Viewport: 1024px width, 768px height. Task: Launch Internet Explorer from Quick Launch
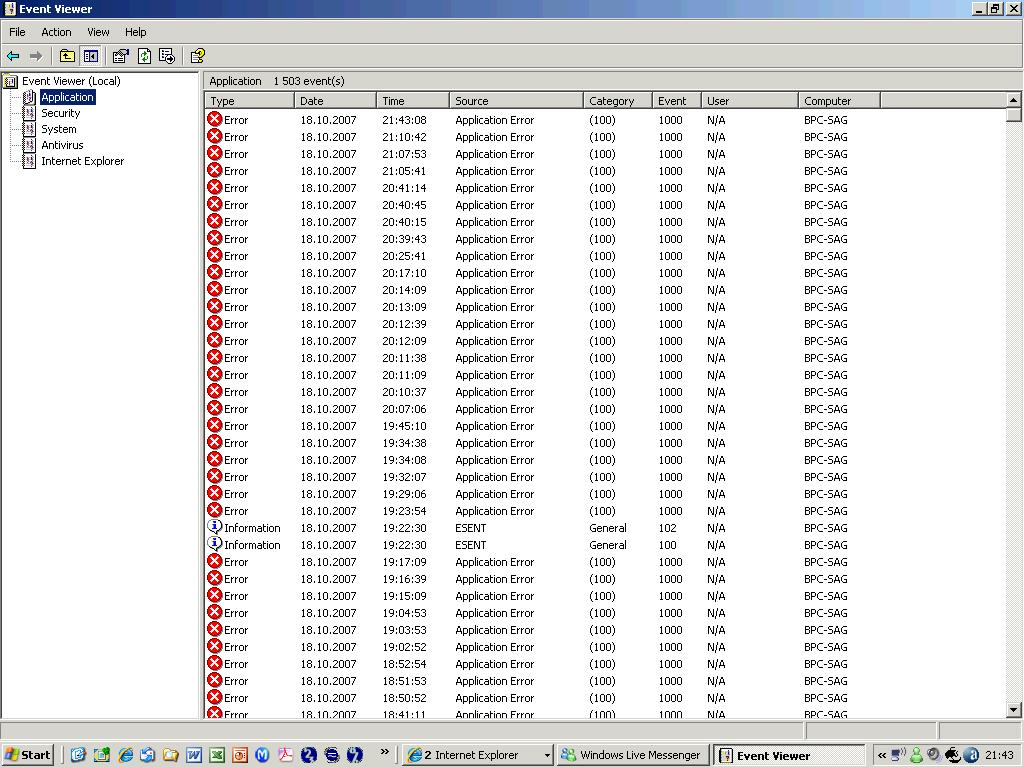pos(125,755)
